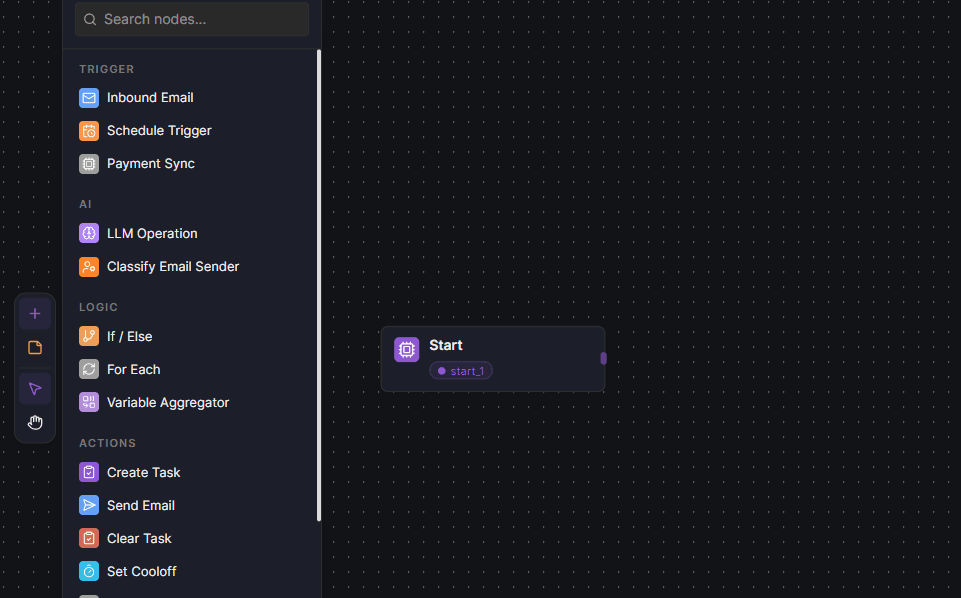Screen dimensions: 961x598
Task: Click the plus add-node button
Action: (35, 314)
